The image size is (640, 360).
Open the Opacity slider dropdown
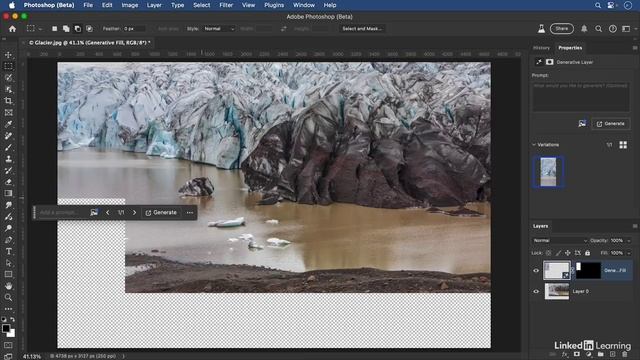[x=629, y=240]
